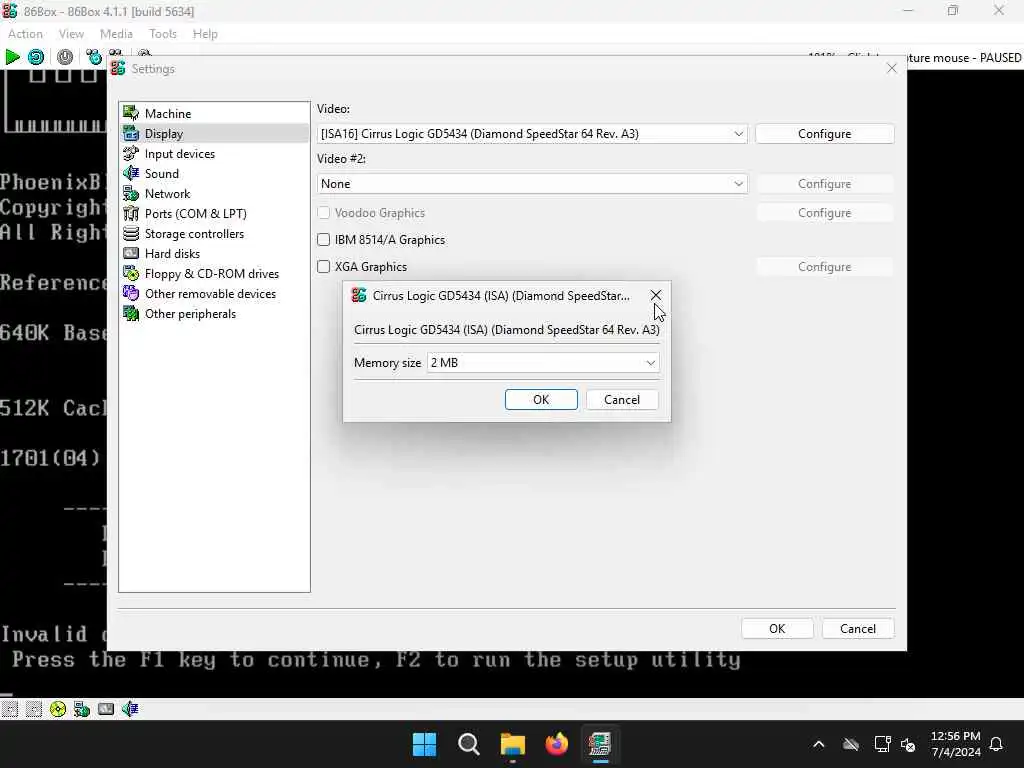Open the Tools menu

[163, 34]
